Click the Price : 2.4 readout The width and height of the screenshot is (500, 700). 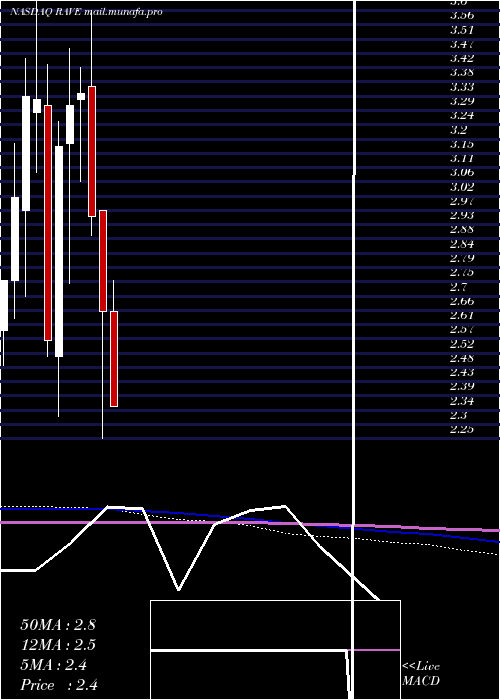coord(59,685)
